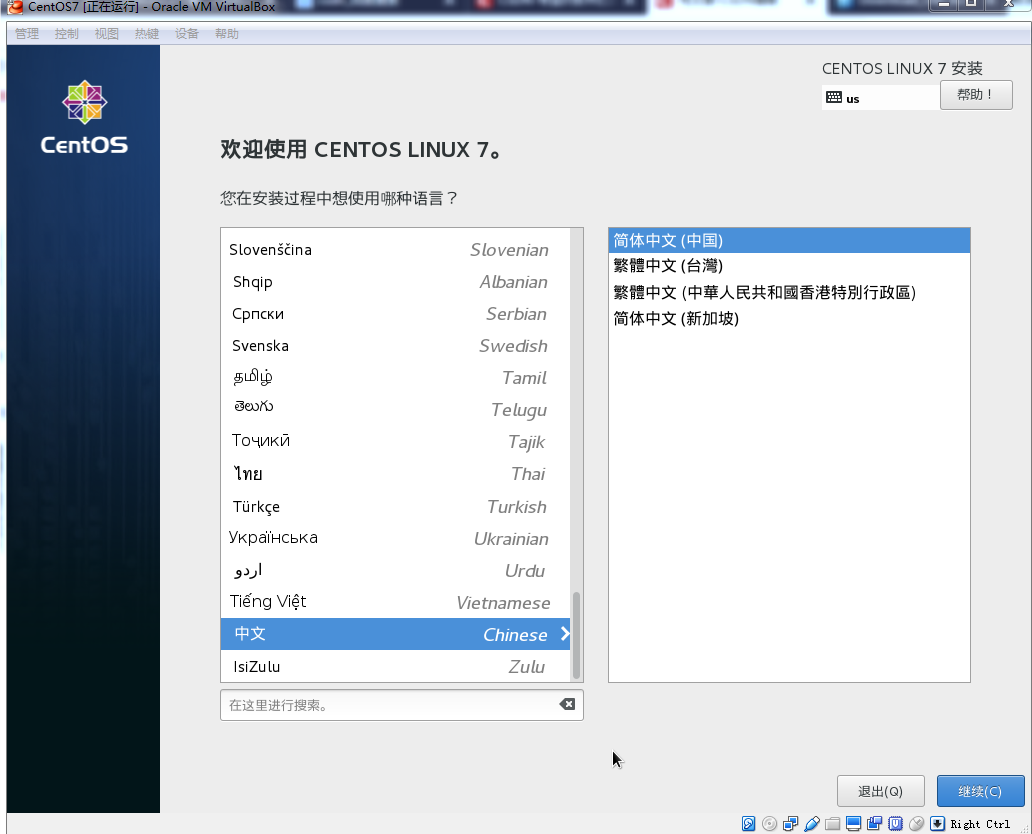The width and height of the screenshot is (1032, 834).
Task: Open the 控制 menu
Action: [66, 32]
